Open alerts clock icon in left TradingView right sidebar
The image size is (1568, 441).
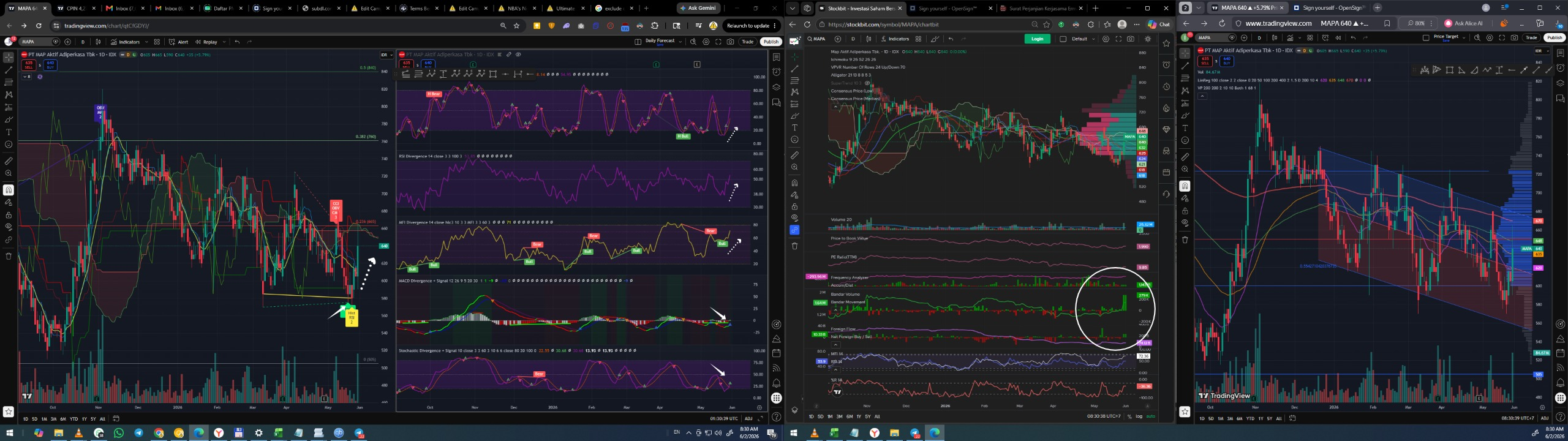[x=776, y=72]
